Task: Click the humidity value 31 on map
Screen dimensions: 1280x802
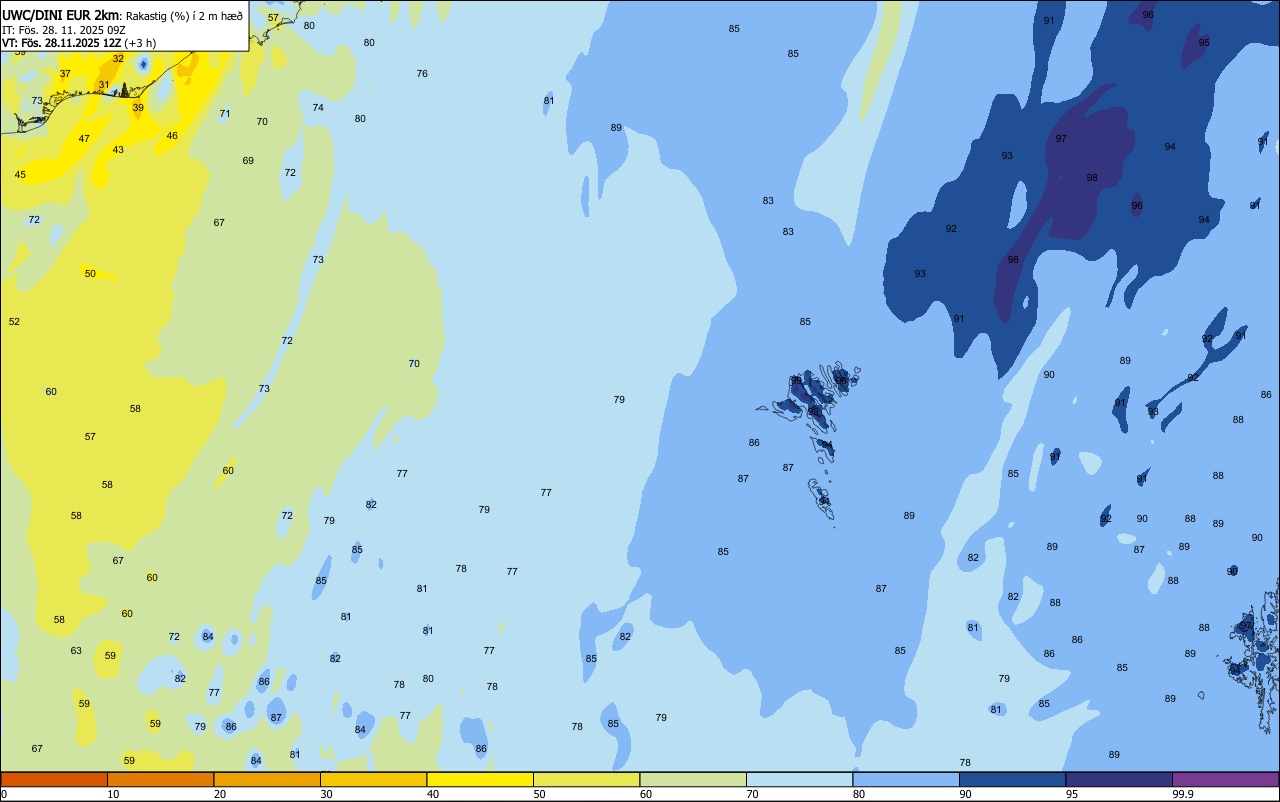Action: click(x=104, y=85)
